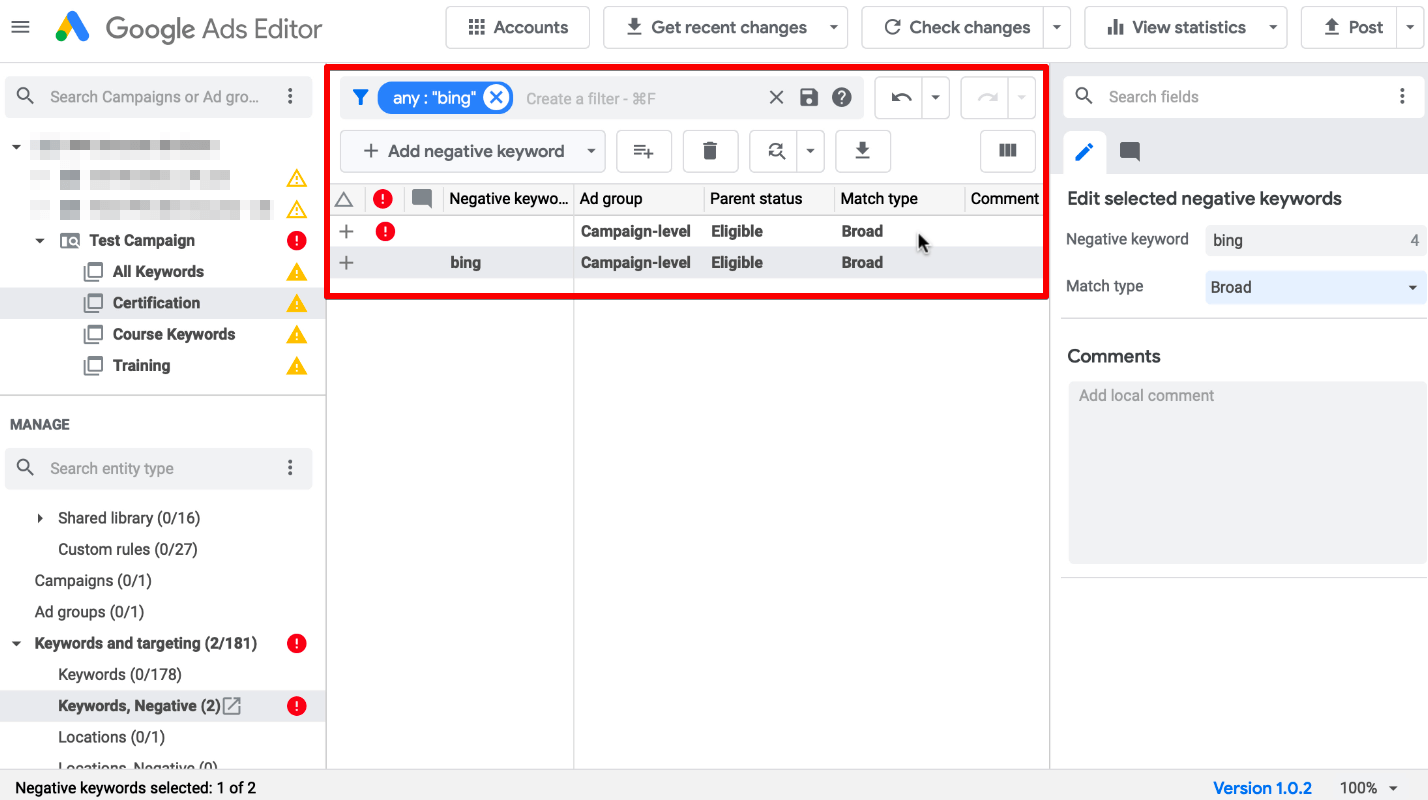
Task: Select Ad groups (0/1) entity type
Action: [89, 612]
